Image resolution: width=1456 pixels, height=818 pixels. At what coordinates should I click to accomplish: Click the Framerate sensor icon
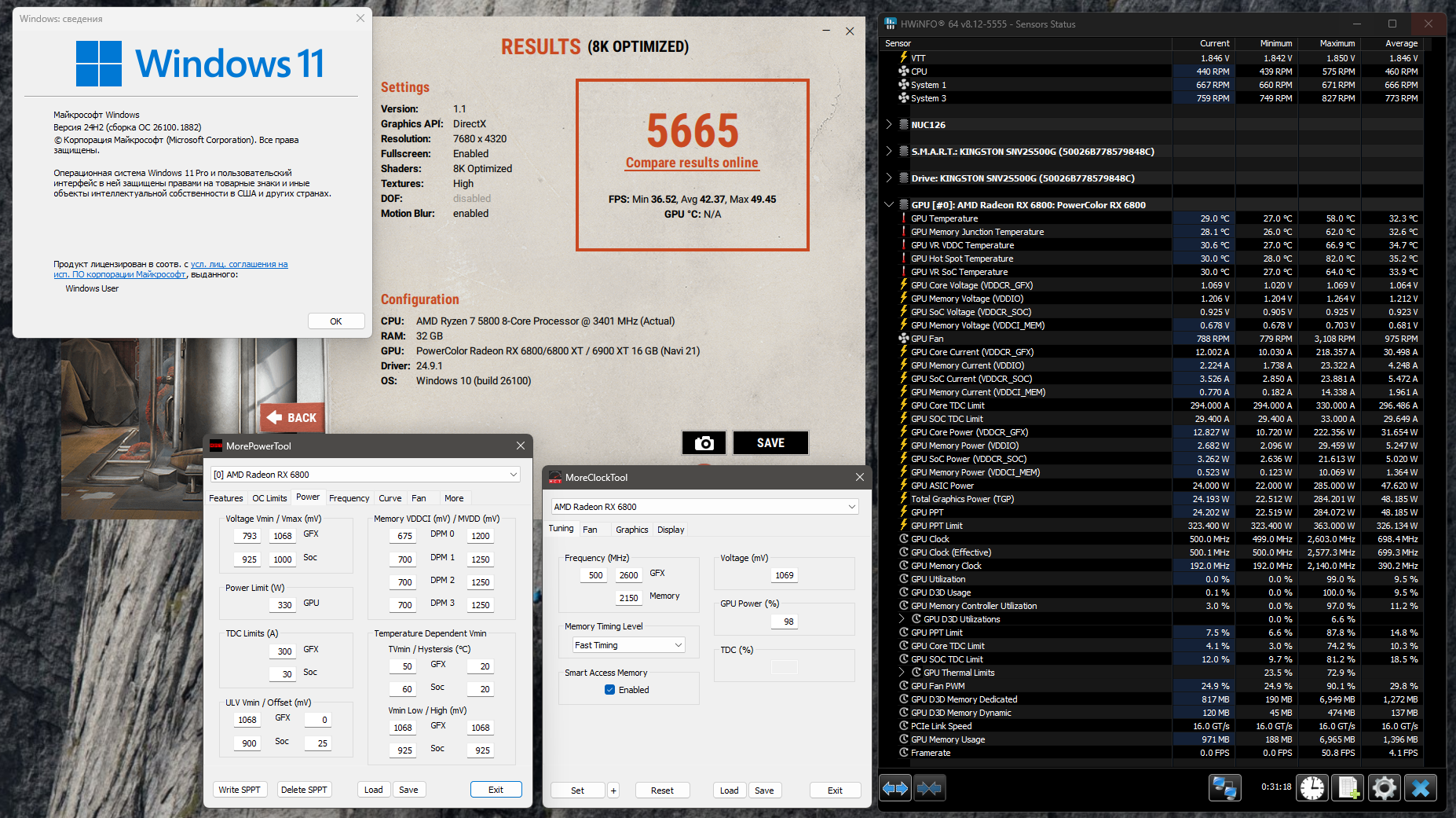coord(904,753)
